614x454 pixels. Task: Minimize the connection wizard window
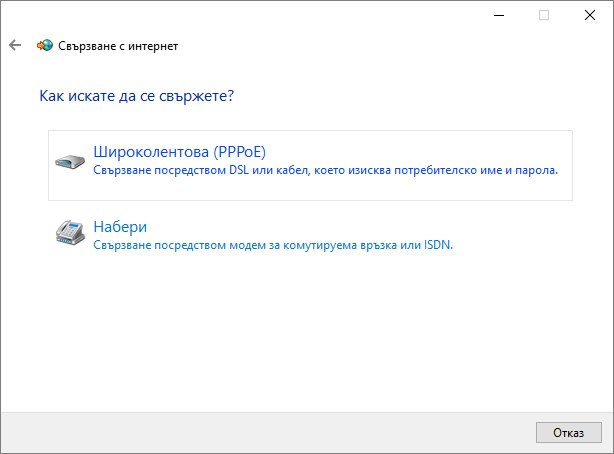tap(498, 15)
